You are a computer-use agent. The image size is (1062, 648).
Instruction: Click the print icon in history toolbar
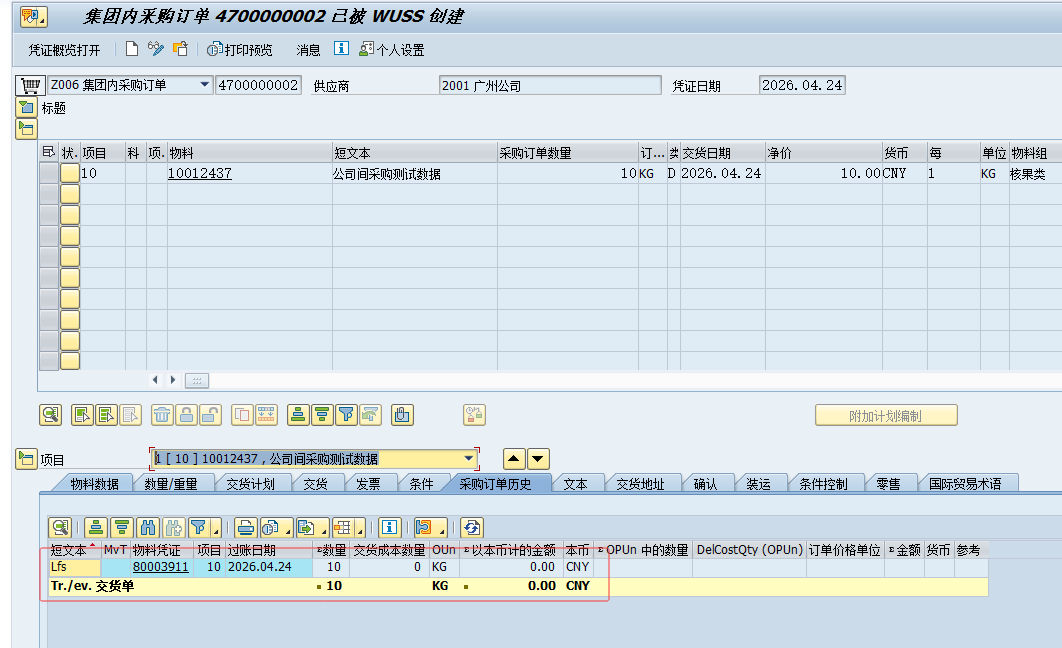point(246,527)
